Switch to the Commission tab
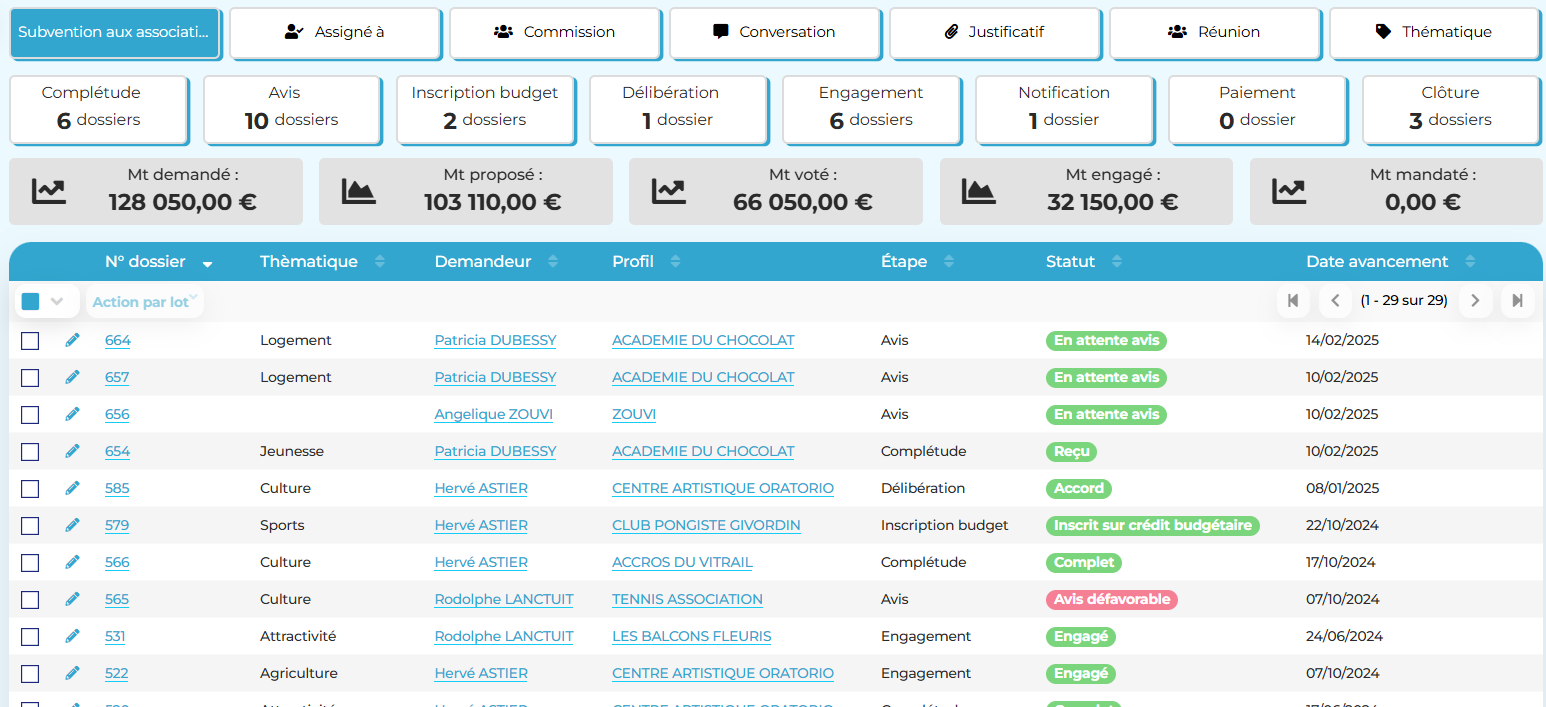The image size is (1546, 707). (555, 32)
